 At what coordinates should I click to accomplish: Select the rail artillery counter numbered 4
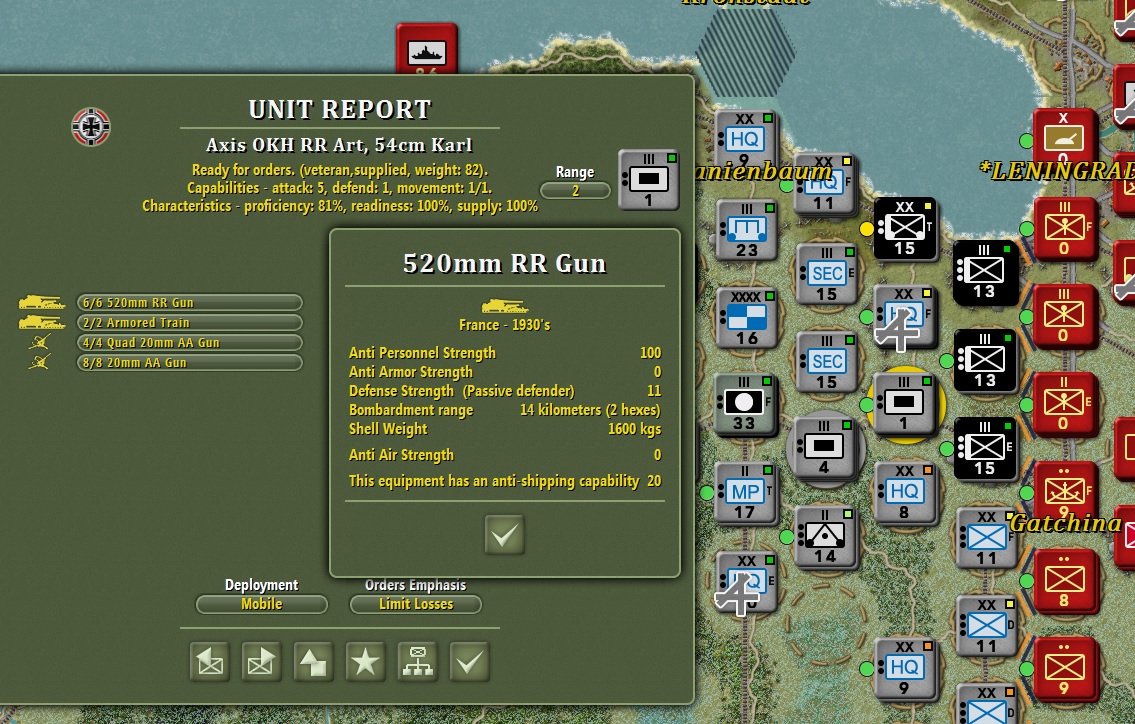[825, 448]
